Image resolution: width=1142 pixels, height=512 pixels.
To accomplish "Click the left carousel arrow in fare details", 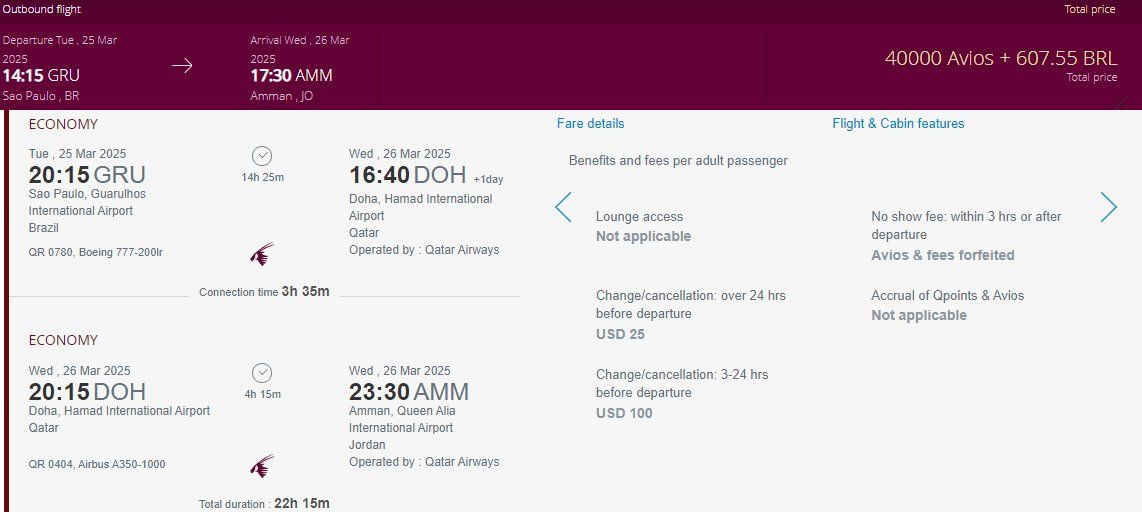I will coord(563,207).
